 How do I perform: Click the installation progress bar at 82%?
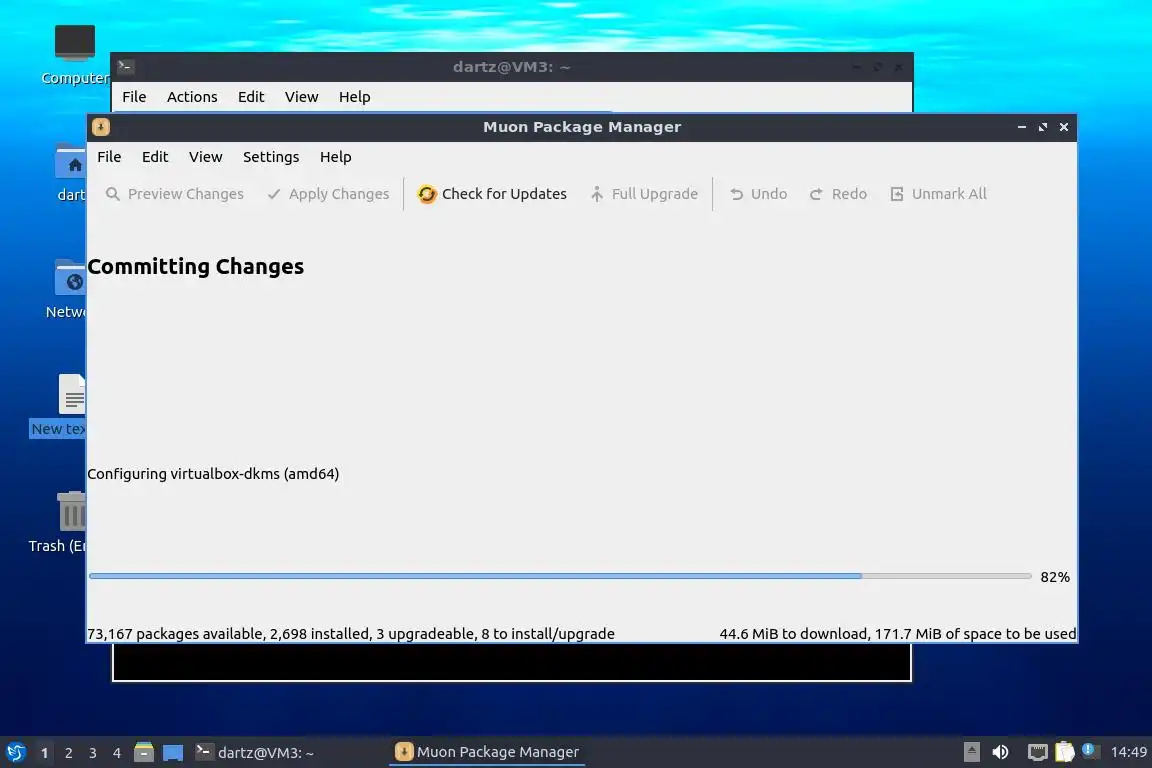(x=560, y=576)
